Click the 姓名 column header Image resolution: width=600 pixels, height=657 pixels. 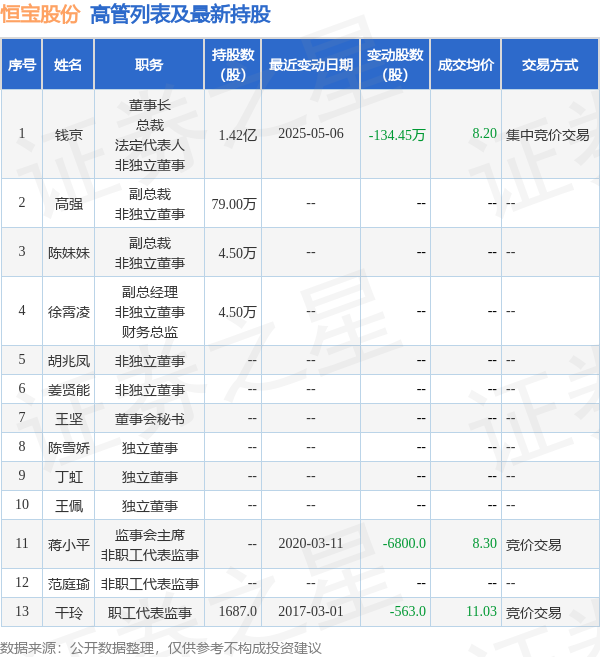68,65
